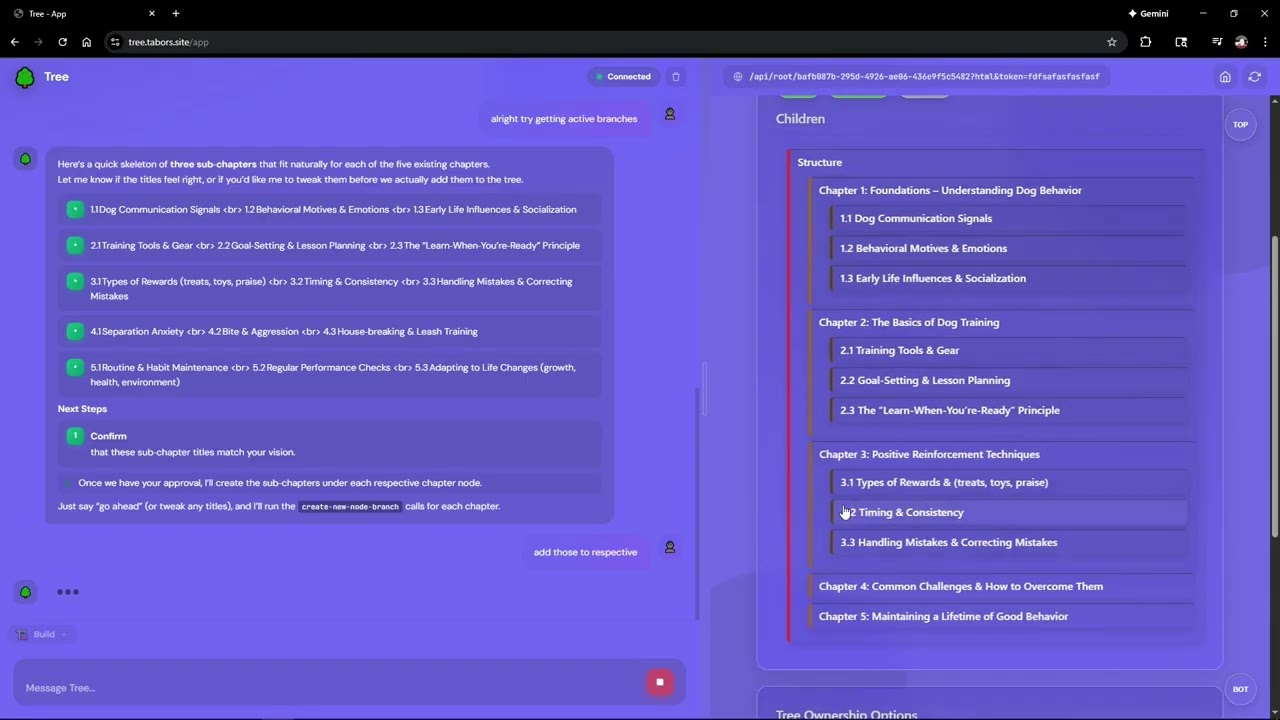Click the Tree Ownership Options heading

[846, 713]
